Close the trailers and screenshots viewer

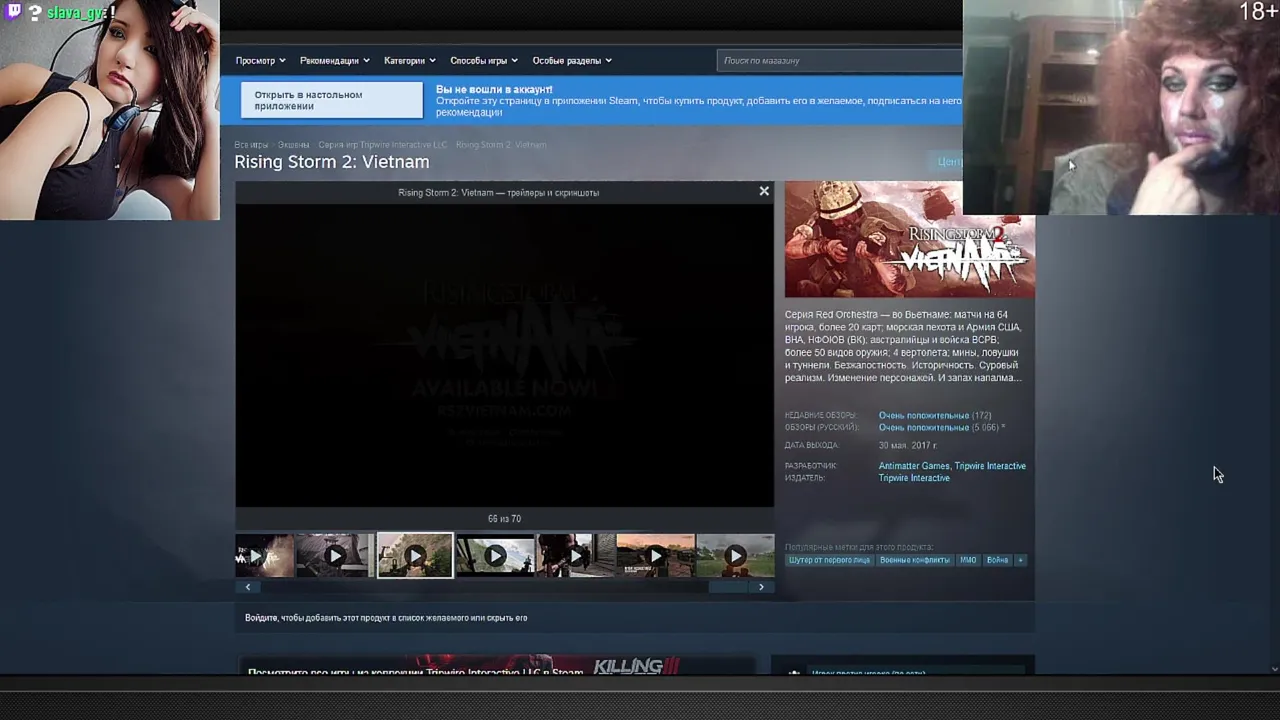(764, 191)
